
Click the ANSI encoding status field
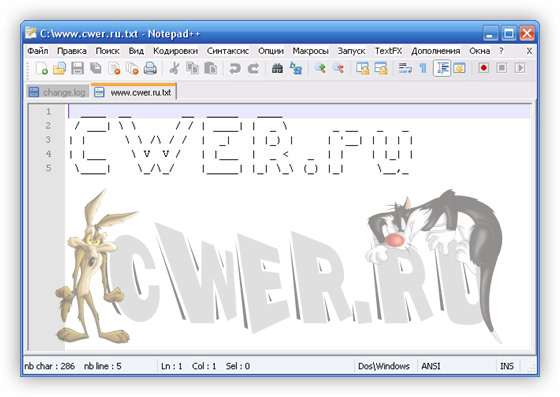pyautogui.click(x=431, y=366)
